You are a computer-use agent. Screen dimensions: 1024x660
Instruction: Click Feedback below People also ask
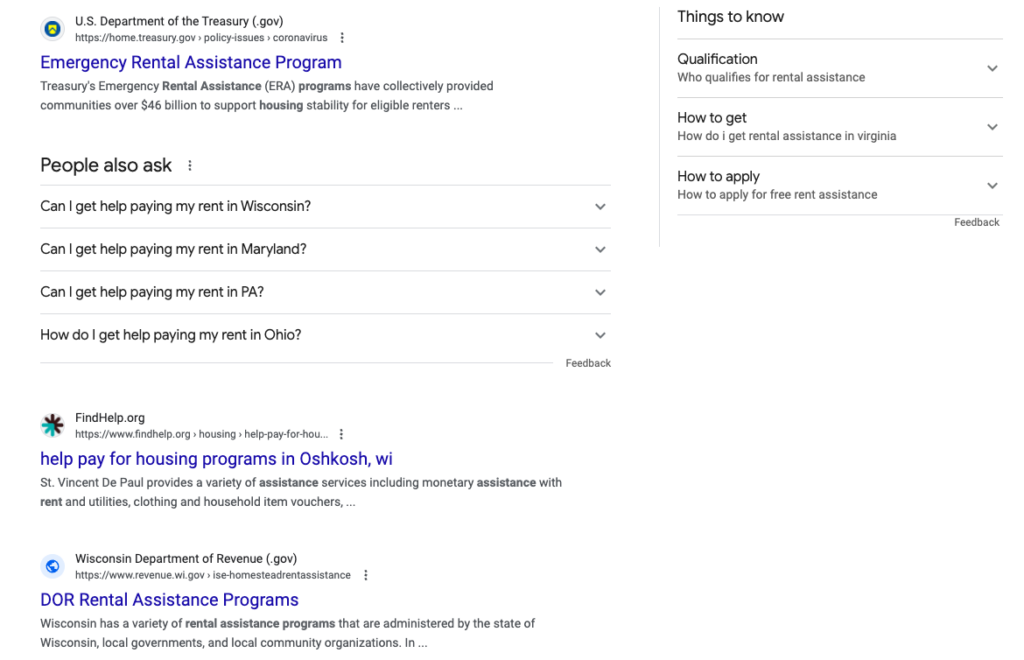coord(588,363)
